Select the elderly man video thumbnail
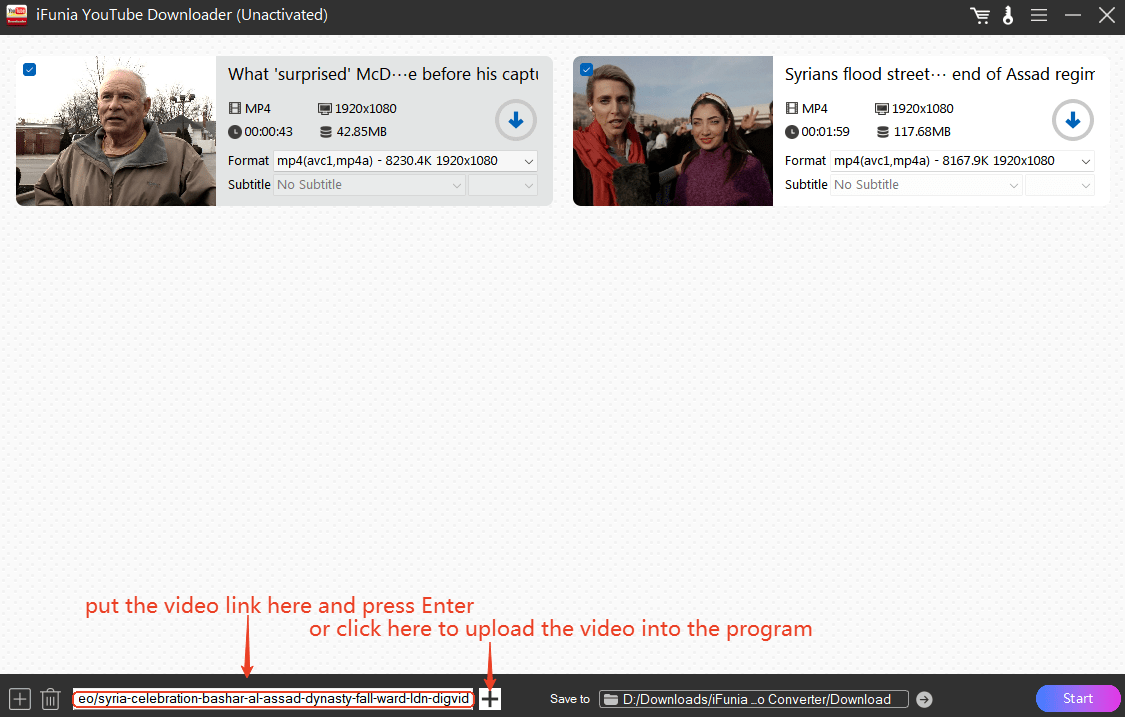1125x717 pixels. pos(116,131)
